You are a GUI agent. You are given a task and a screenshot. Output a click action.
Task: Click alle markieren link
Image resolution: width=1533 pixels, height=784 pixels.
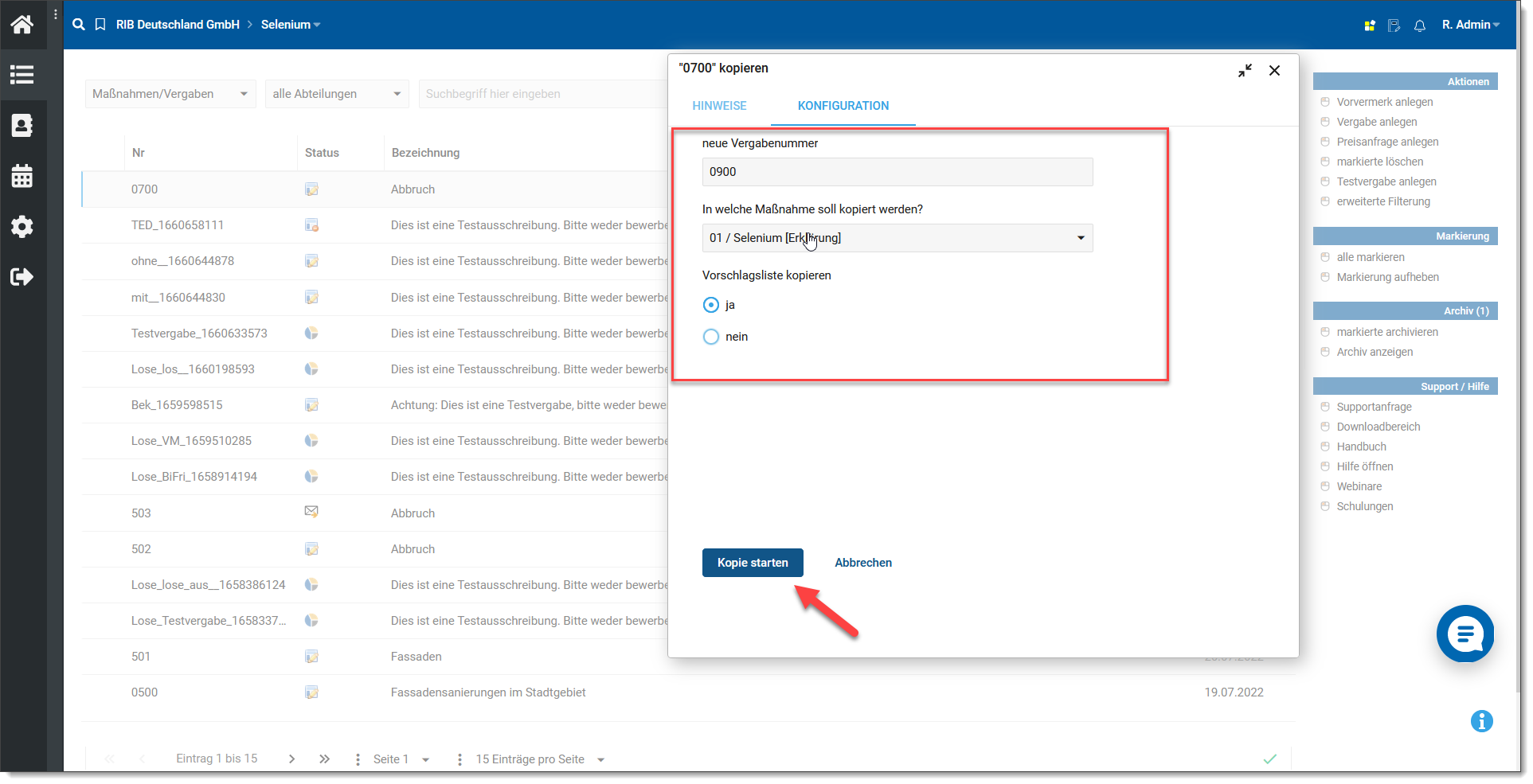point(1371,257)
